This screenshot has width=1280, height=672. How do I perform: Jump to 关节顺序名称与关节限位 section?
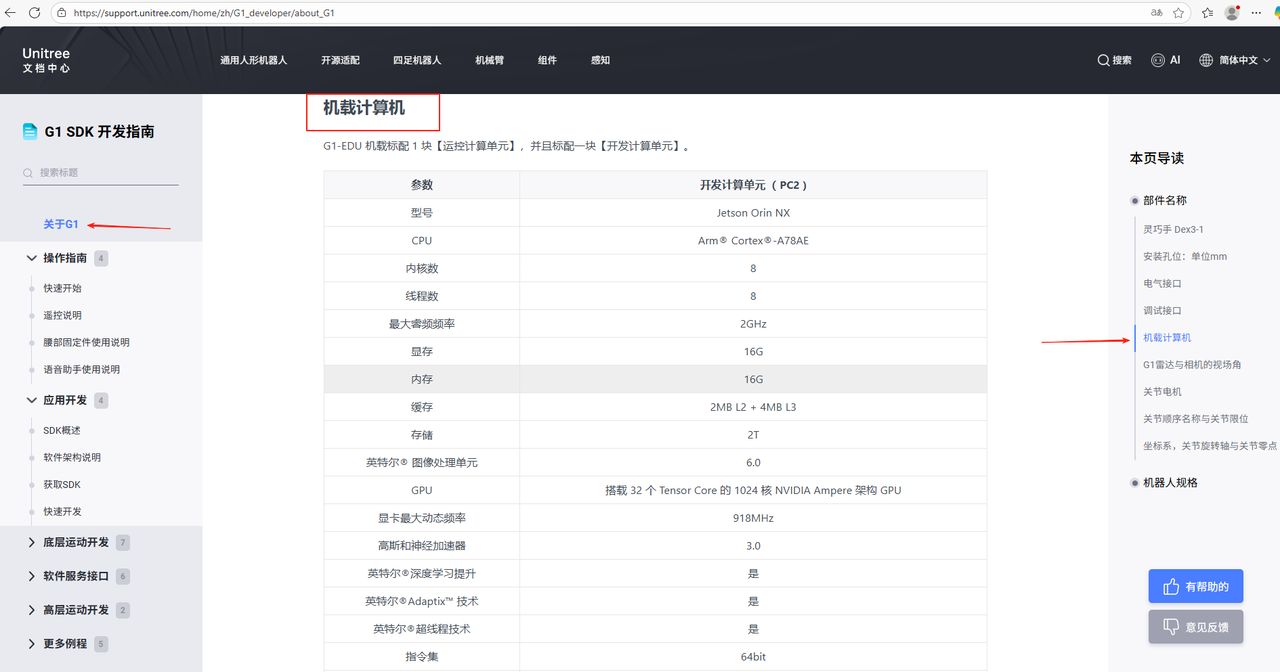[x=1196, y=418]
